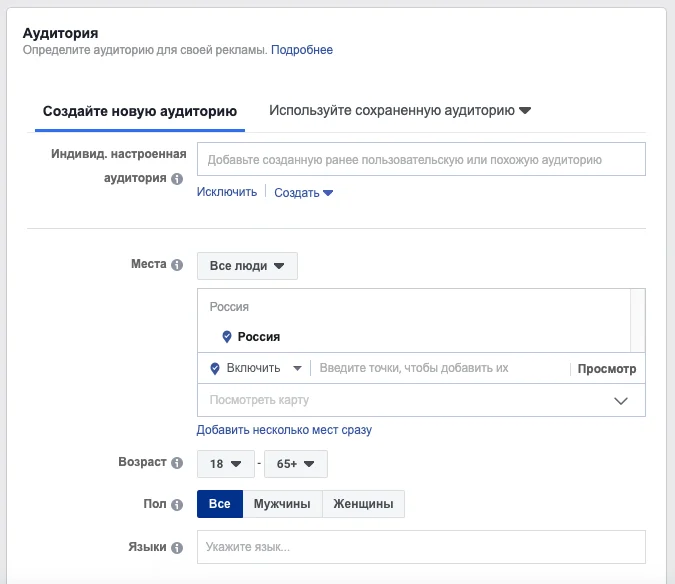Click info icon beside Возраст label
675x584 pixels.
pyautogui.click(x=177, y=464)
